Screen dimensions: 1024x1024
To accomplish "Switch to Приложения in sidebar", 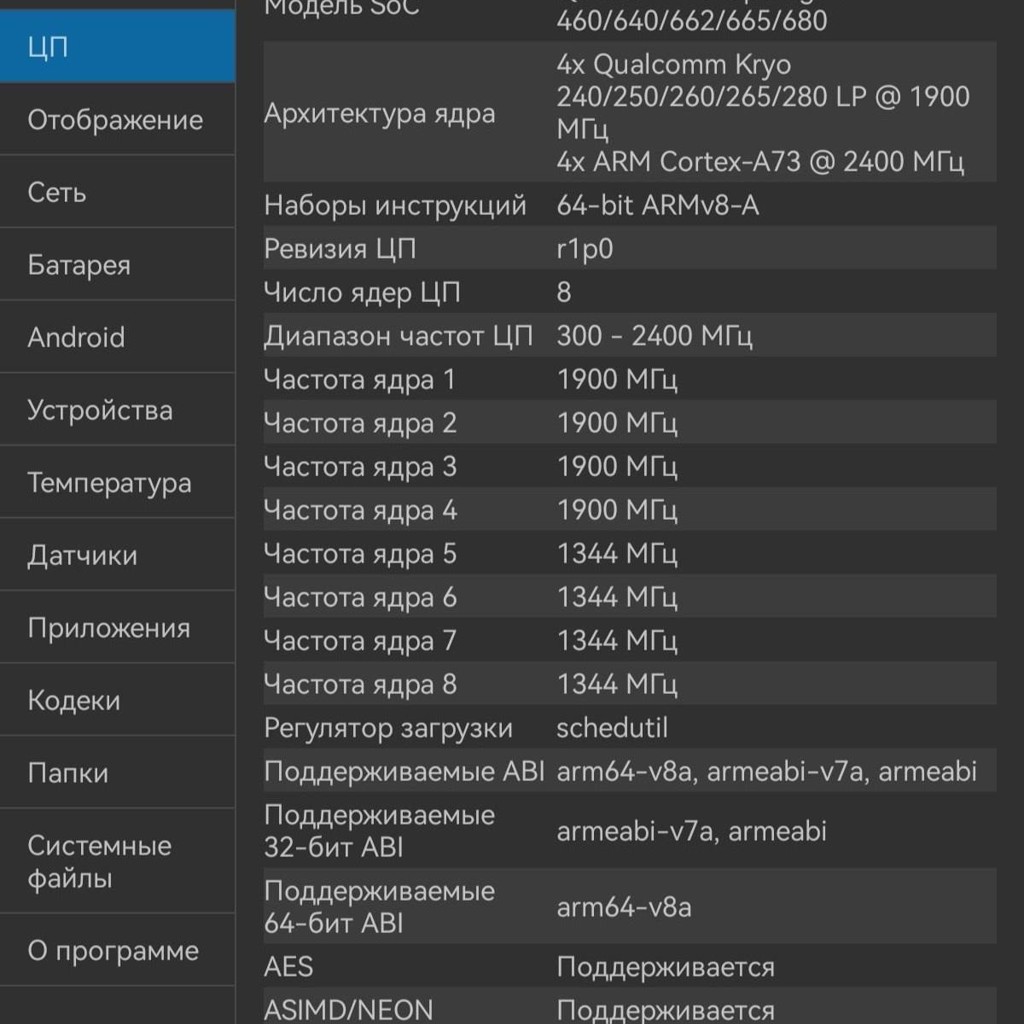I will coord(118,627).
